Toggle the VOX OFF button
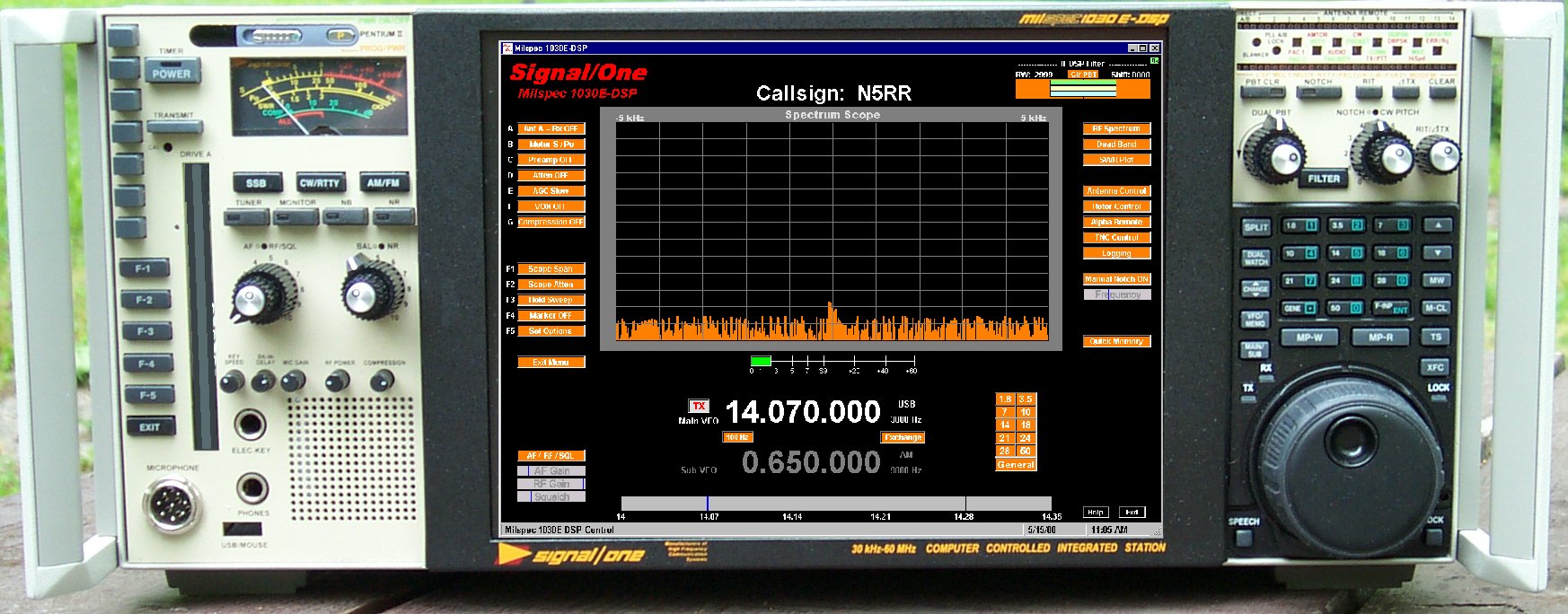Screen dimensions: 1568x614 pos(551,206)
